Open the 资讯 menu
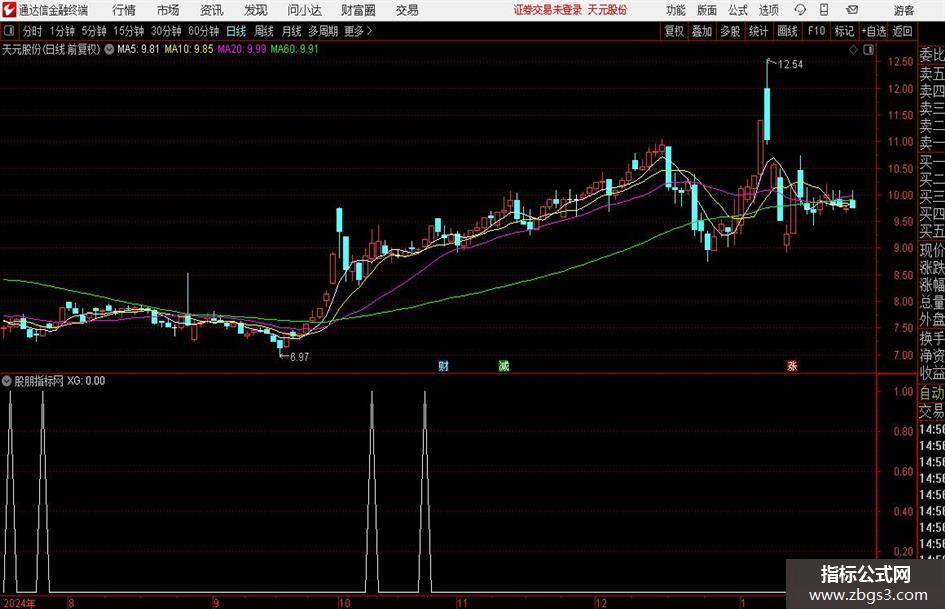 (x=212, y=10)
